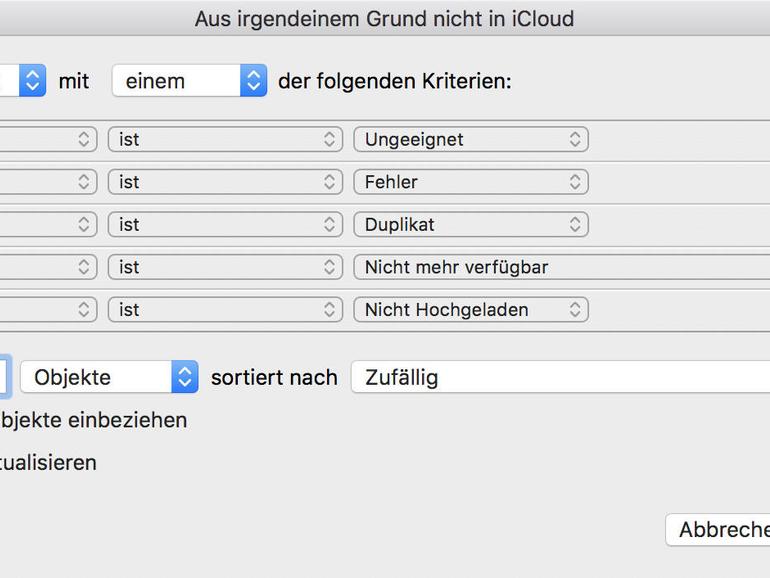Open the 'einem' match criteria dropdown
This screenshot has width=770, height=578.
(190, 81)
